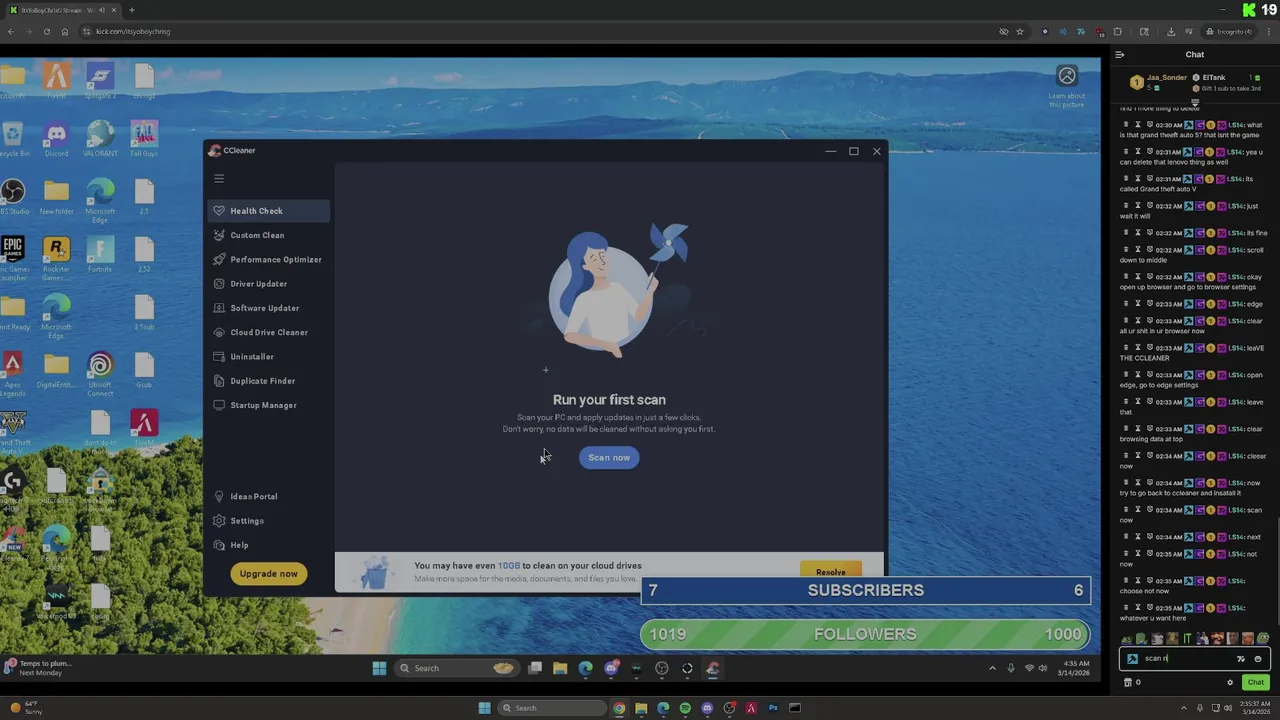The image size is (1280, 720).
Task: Open CCleaner Settings
Action: click(240, 521)
